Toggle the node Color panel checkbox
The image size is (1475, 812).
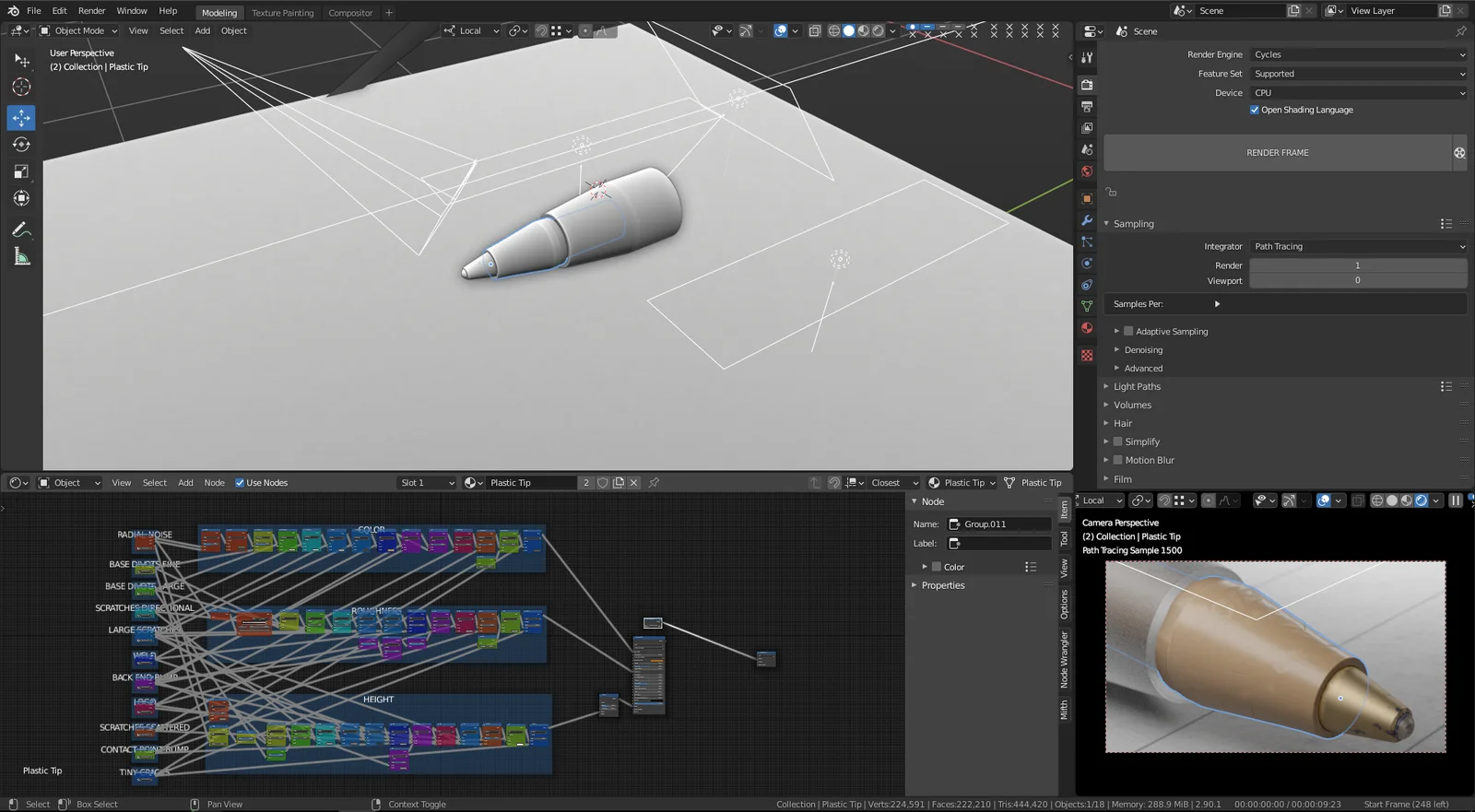(937, 567)
